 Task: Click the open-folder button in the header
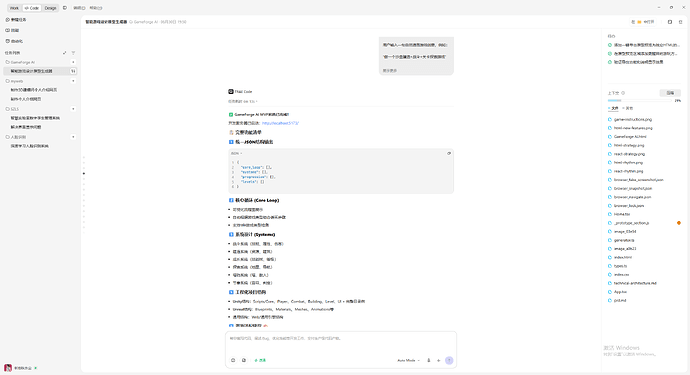[643, 22]
